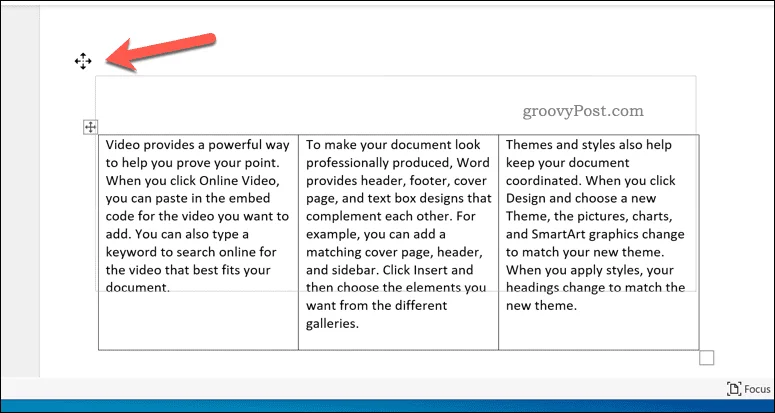Click the groovyPost.com watermark text
Image resolution: width=775 pixels, height=413 pixels.
(583, 111)
